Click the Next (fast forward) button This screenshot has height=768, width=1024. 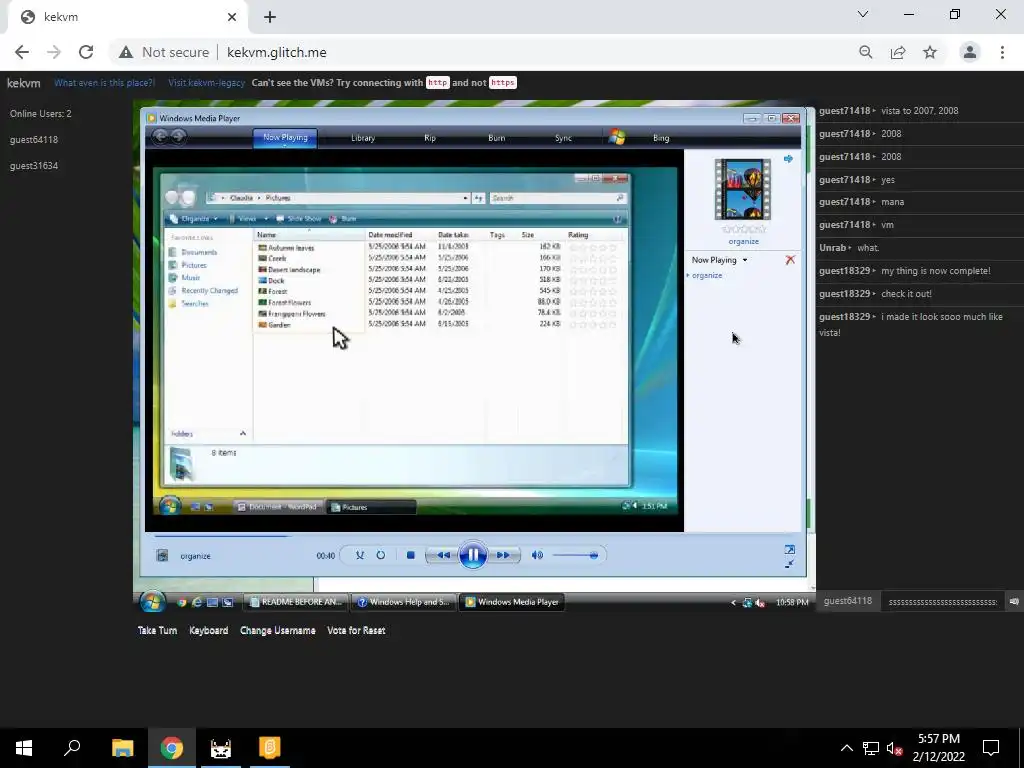click(x=503, y=555)
